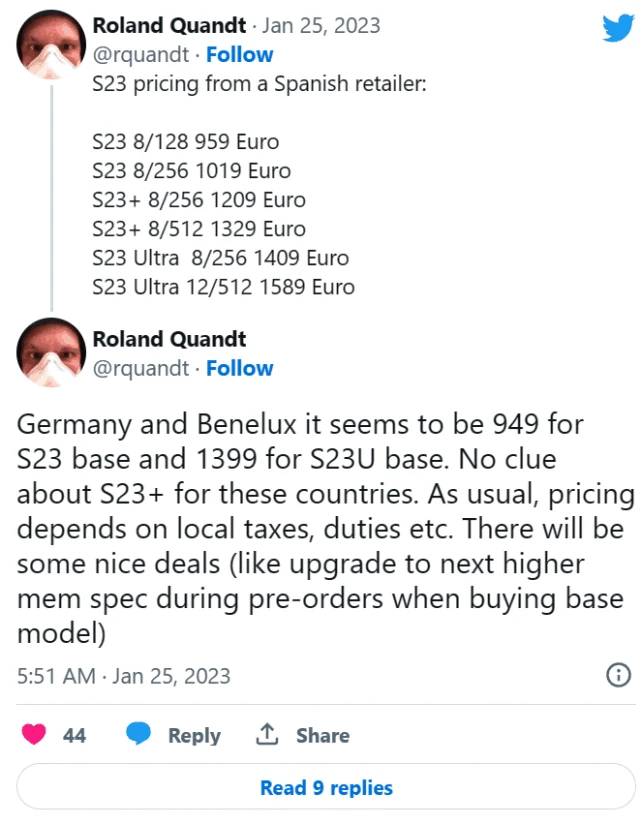
Task: Click the @rquandt handle in second tweet
Action: (141, 368)
